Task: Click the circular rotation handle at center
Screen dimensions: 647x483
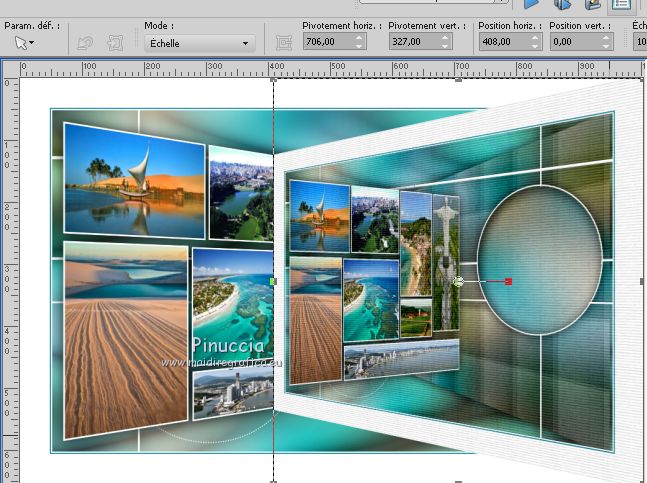Action: (458, 282)
